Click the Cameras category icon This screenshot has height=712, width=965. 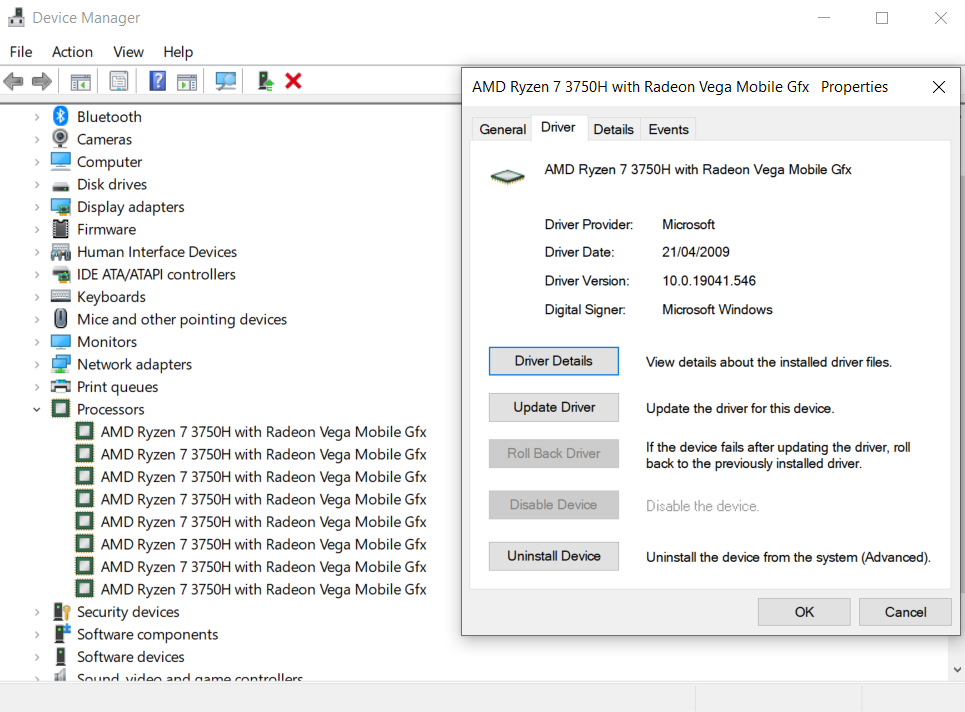pyautogui.click(x=60, y=138)
